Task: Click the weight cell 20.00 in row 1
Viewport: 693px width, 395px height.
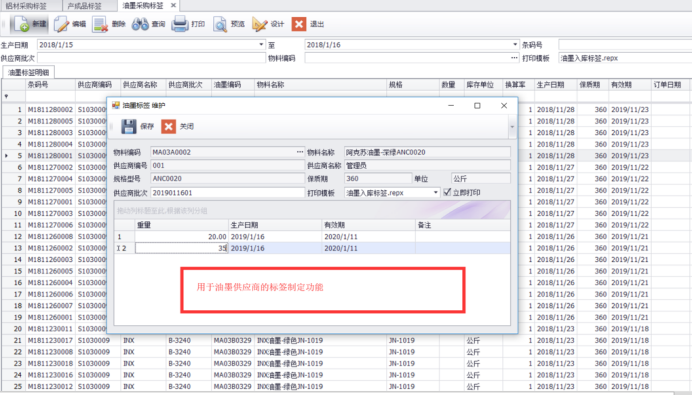Action: (181, 237)
